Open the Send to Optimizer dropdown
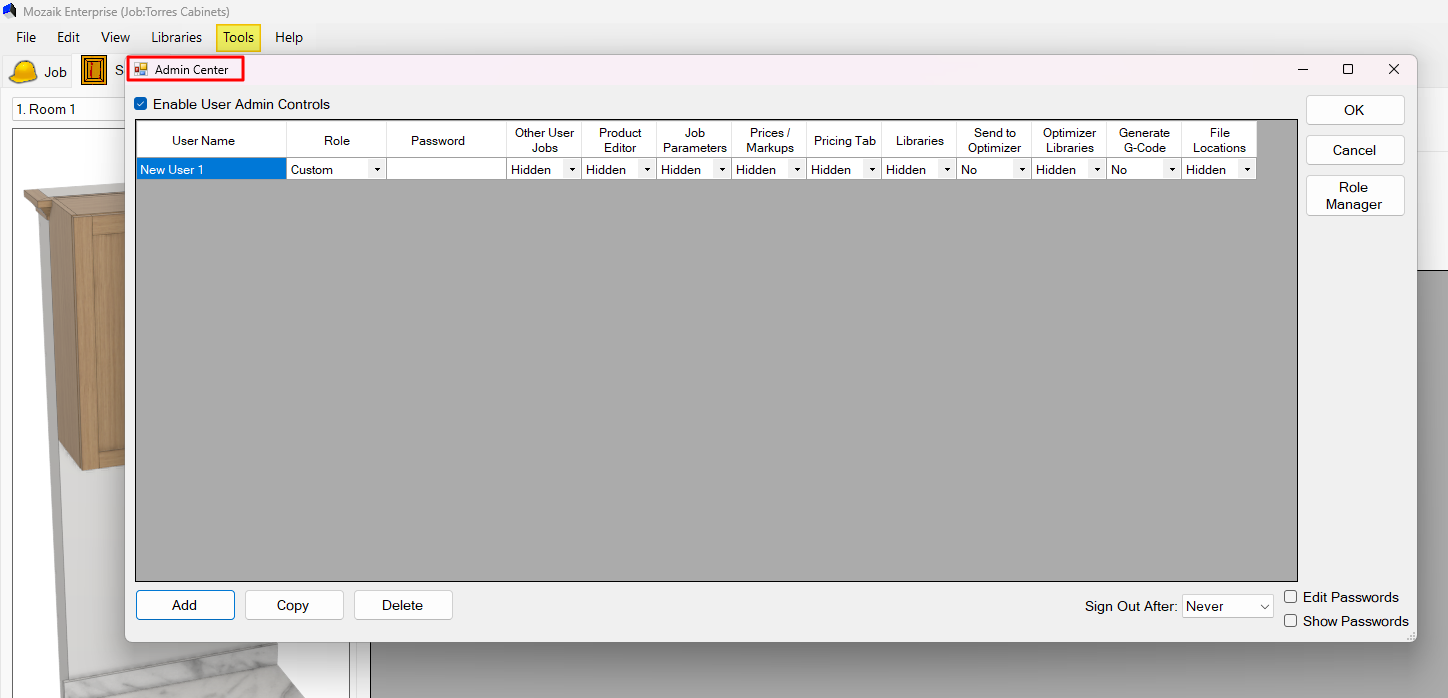1448x698 pixels. [1022, 170]
